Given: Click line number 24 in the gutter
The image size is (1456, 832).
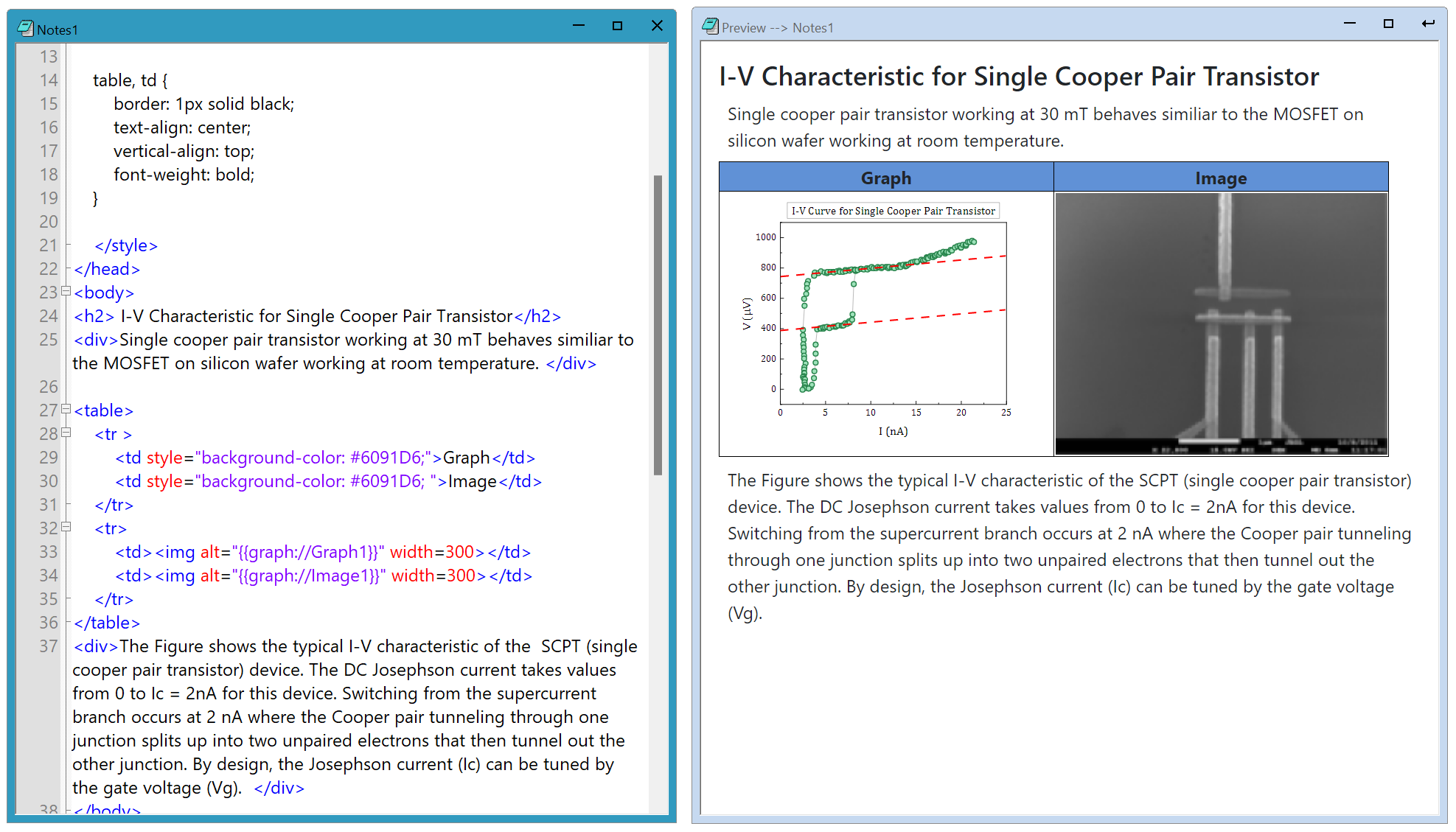Looking at the screenshot, I should click(49, 316).
